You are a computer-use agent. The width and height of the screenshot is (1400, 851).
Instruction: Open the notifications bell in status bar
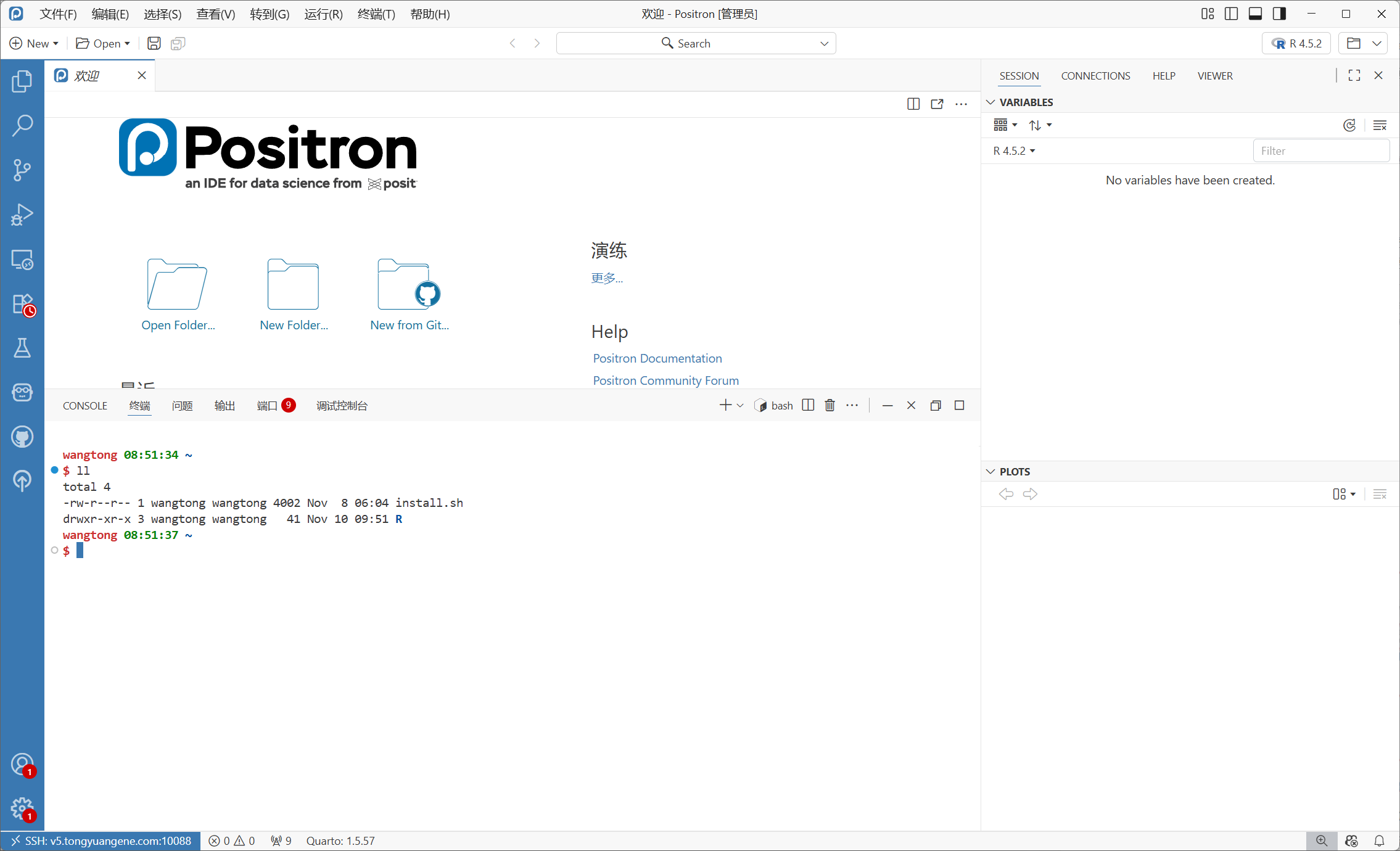[x=1379, y=841]
